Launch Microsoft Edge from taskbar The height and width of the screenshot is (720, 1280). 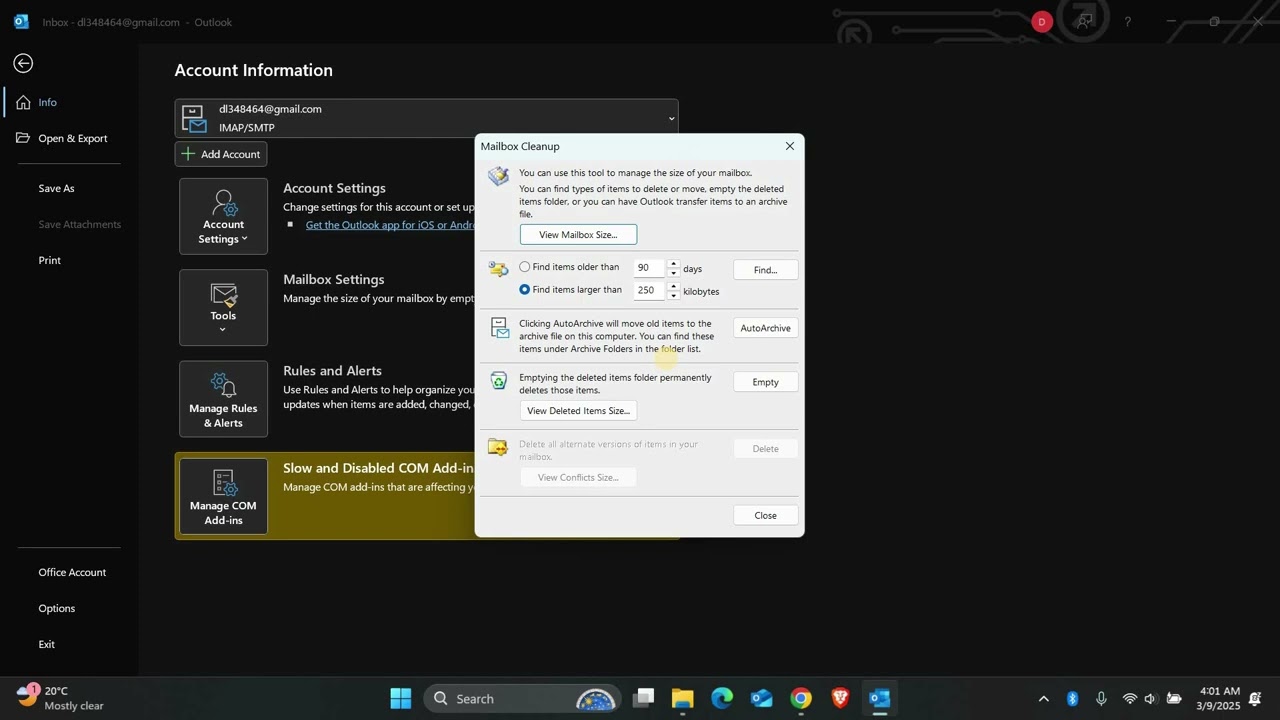[722, 698]
